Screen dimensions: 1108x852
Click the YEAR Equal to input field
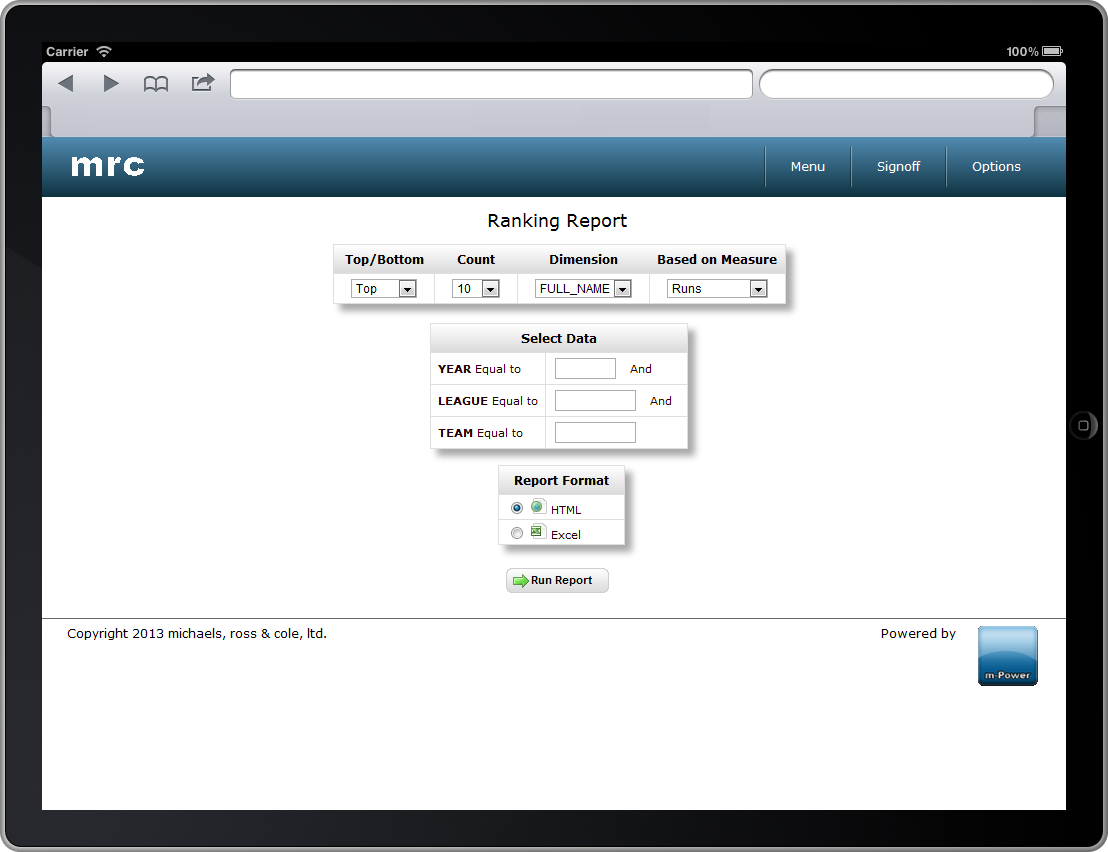(584, 368)
